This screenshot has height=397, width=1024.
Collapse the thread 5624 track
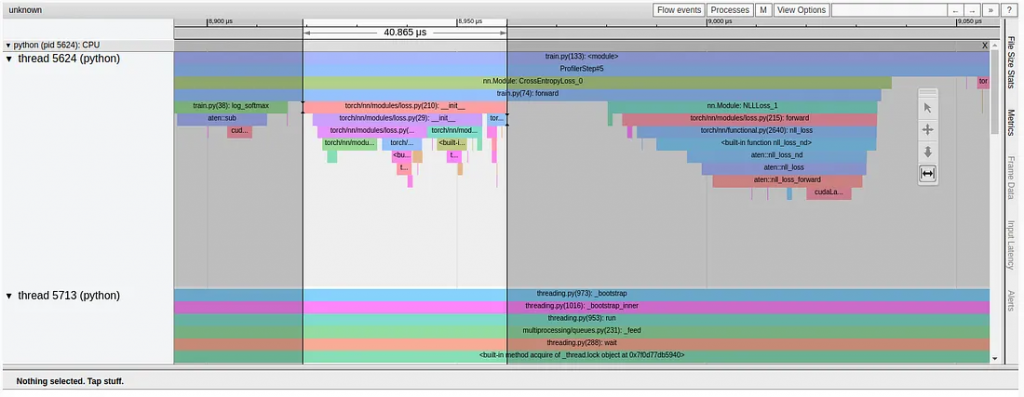point(9,59)
